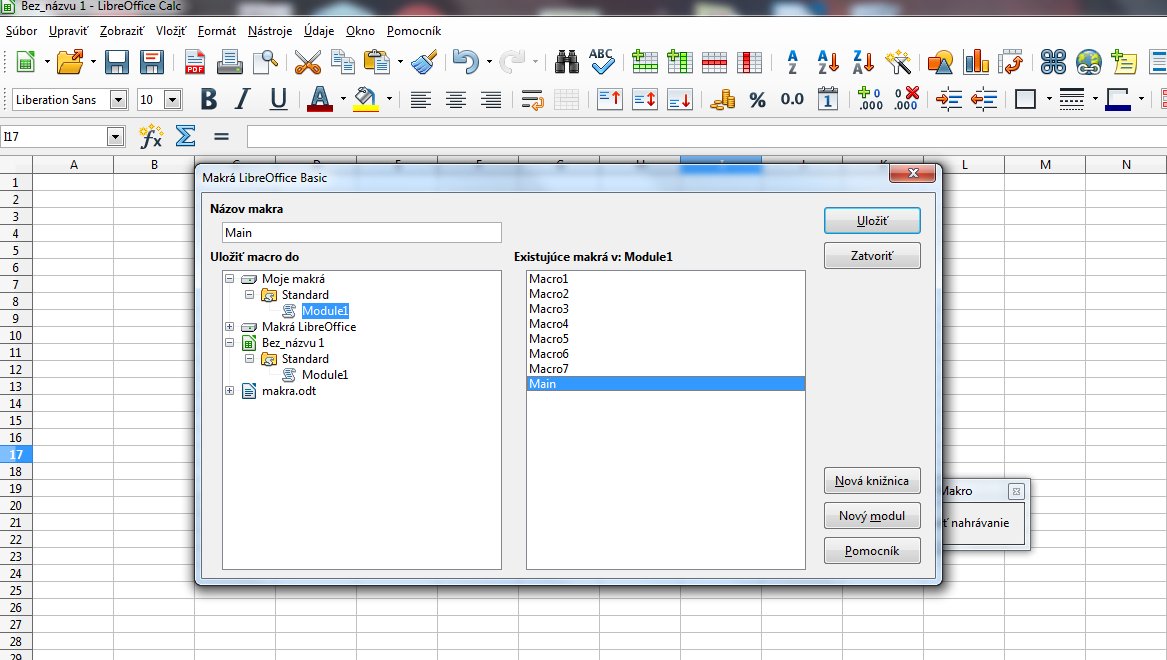Toggle Italic formatting
Screen dimensions: 1167x660
click(243, 100)
